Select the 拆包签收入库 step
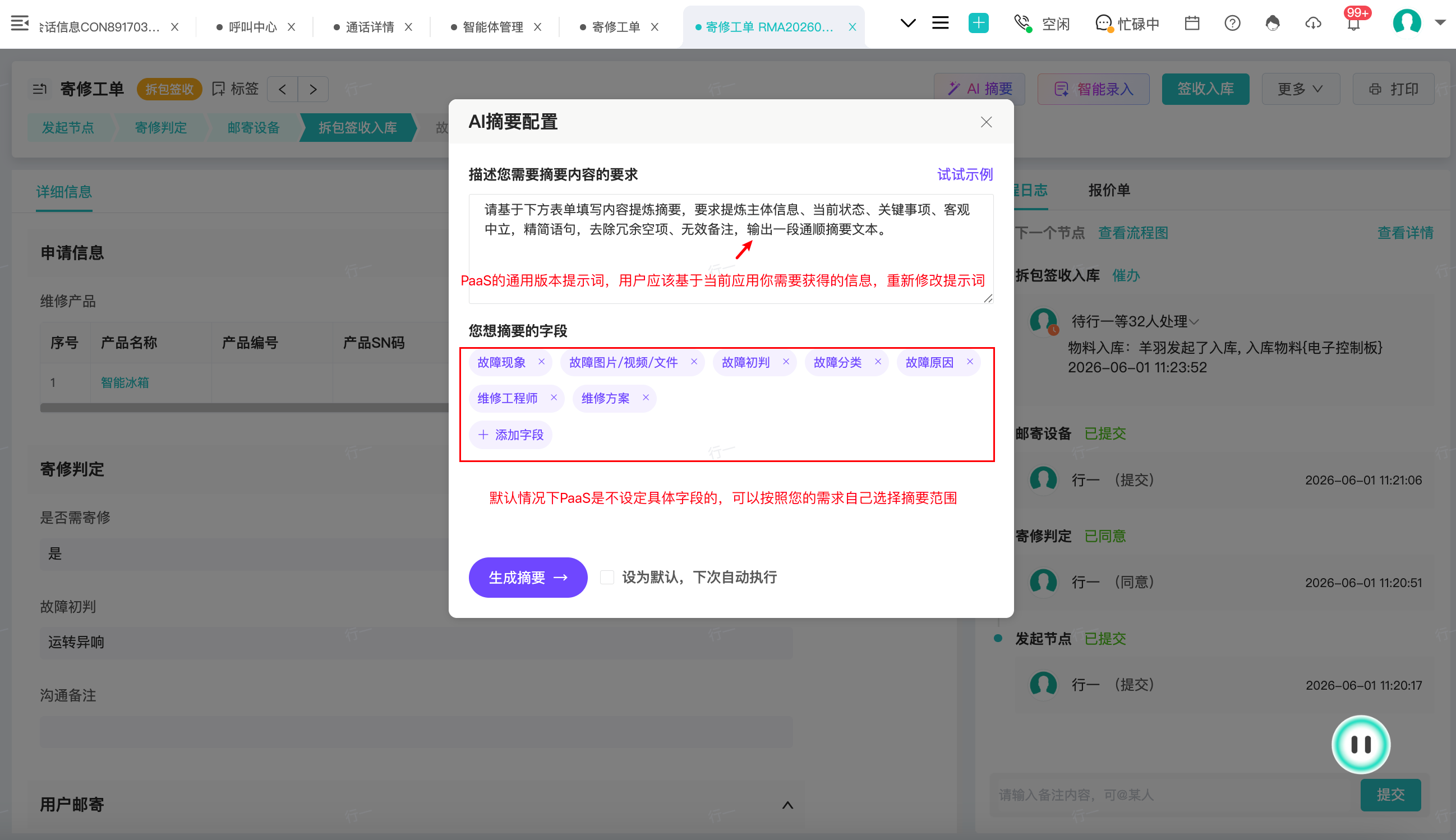The width and height of the screenshot is (1456, 840). tap(358, 127)
